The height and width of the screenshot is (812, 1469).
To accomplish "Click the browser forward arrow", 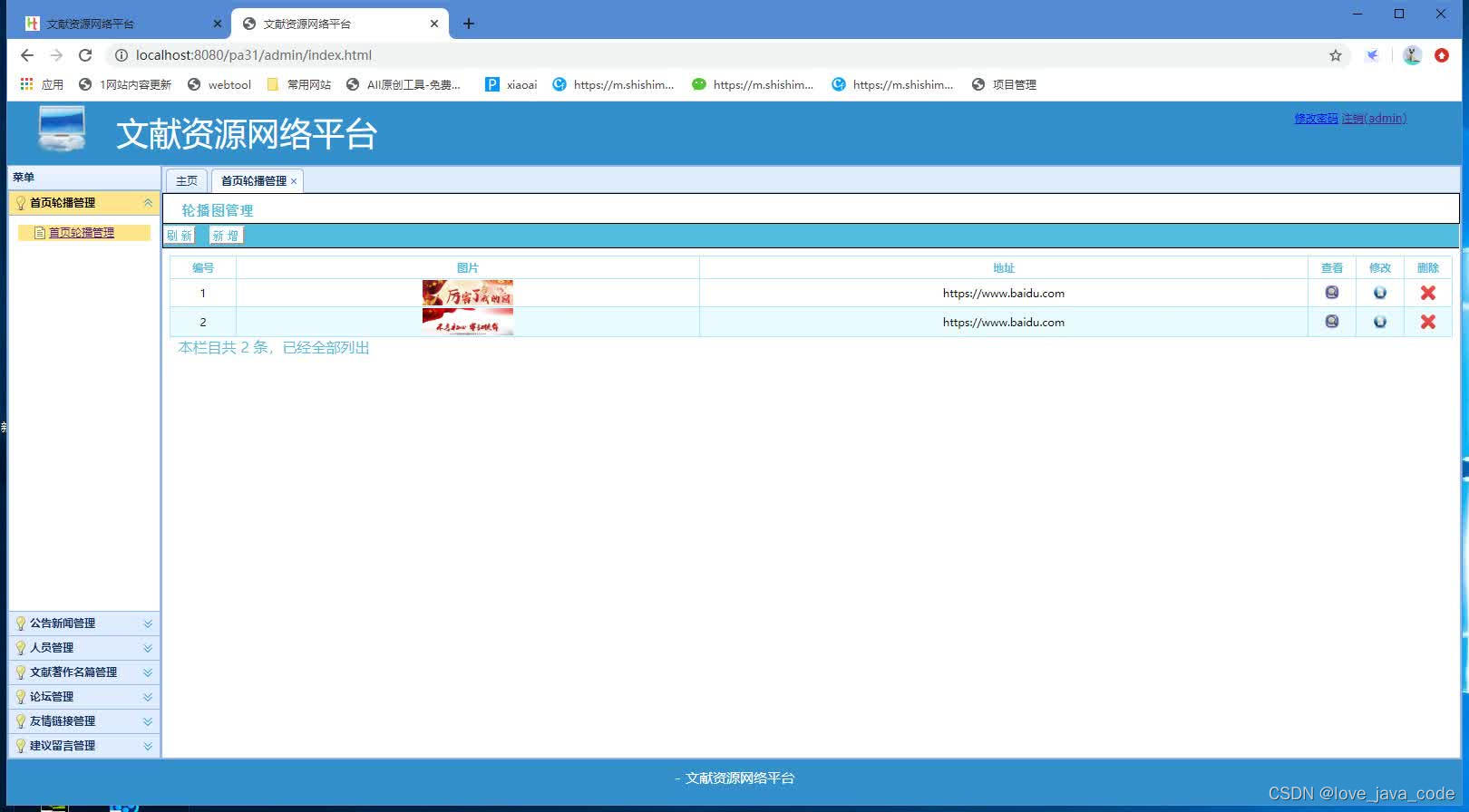I will click(56, 55).
